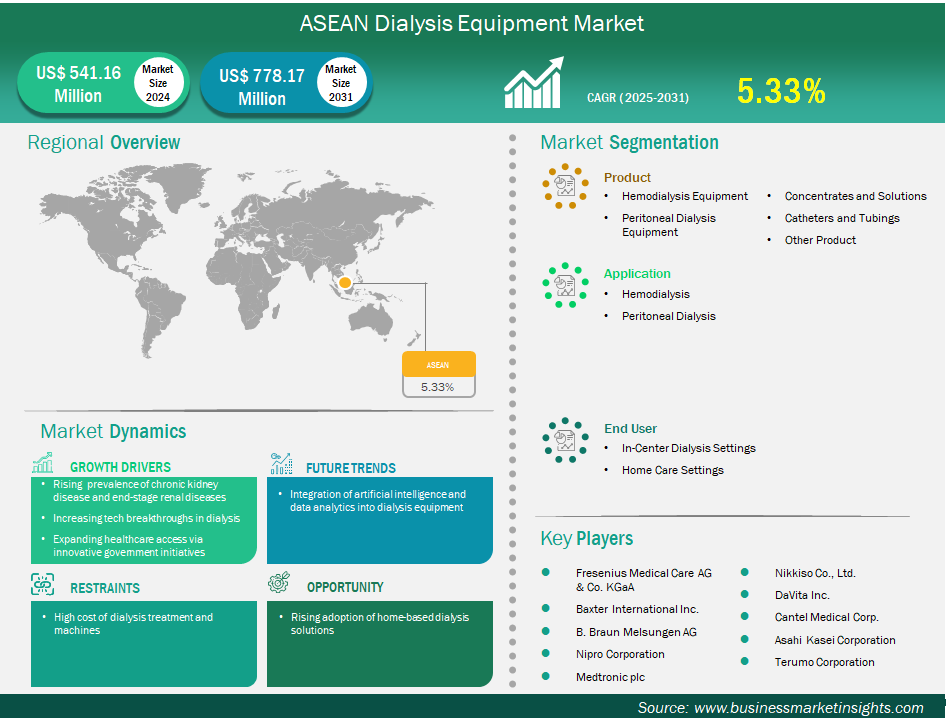
Task: Click the OPPORTUNITY heading
Action: 345,587
